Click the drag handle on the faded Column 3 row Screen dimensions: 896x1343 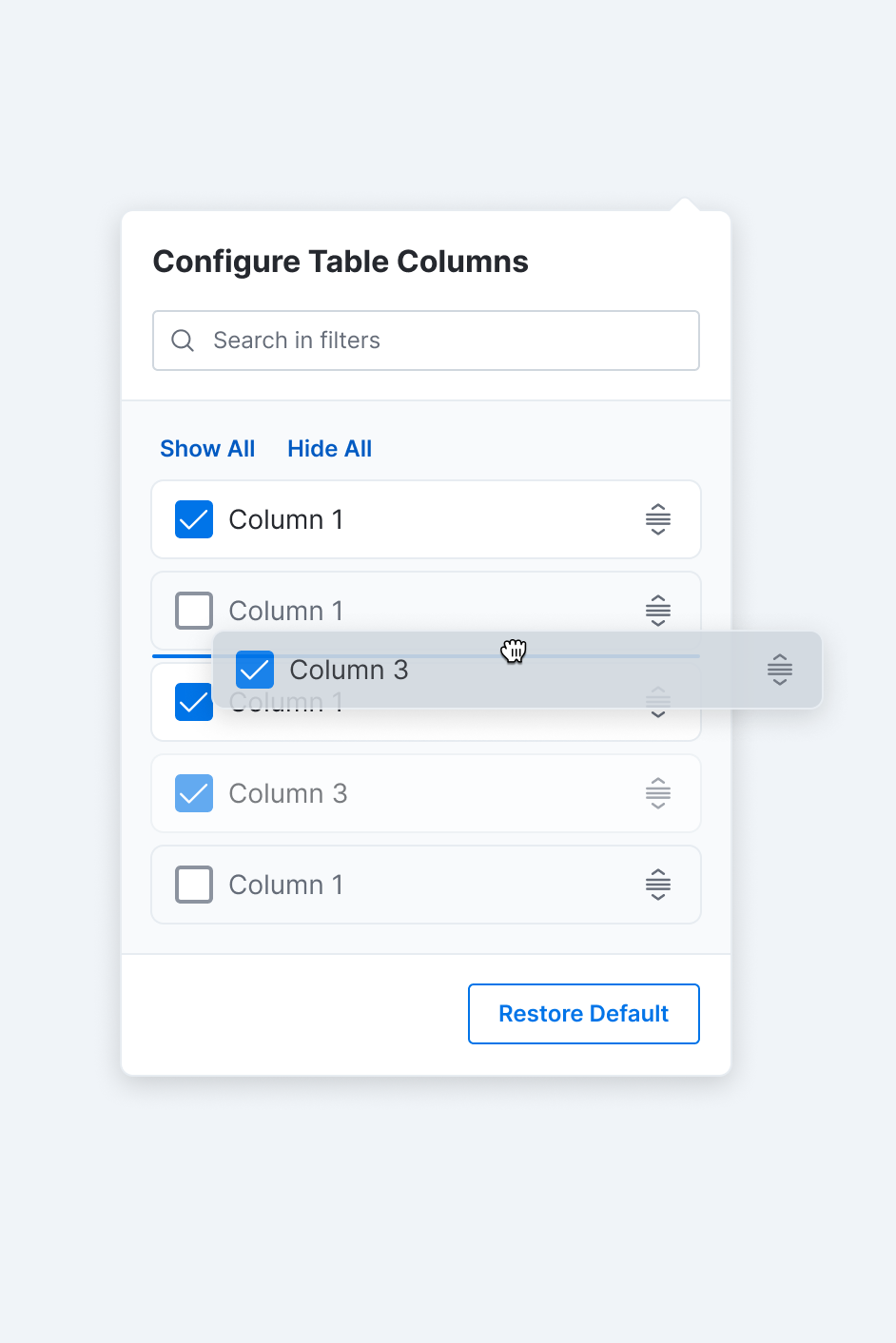(x=658, y=793)
